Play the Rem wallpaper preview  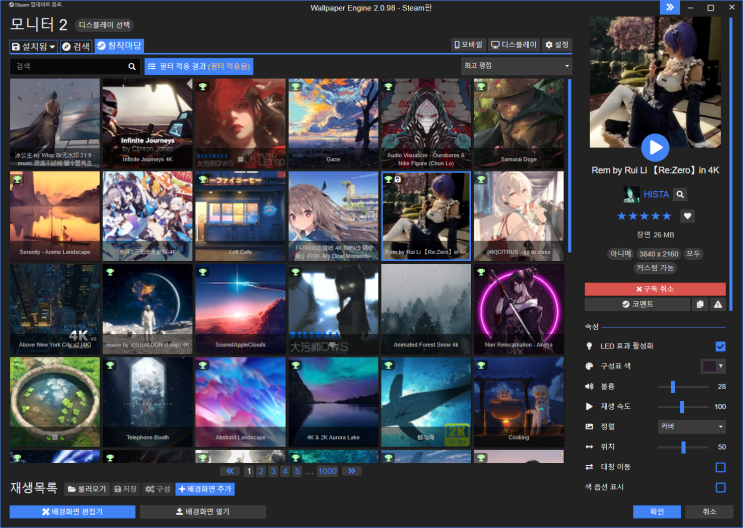[x=655, y=147]
